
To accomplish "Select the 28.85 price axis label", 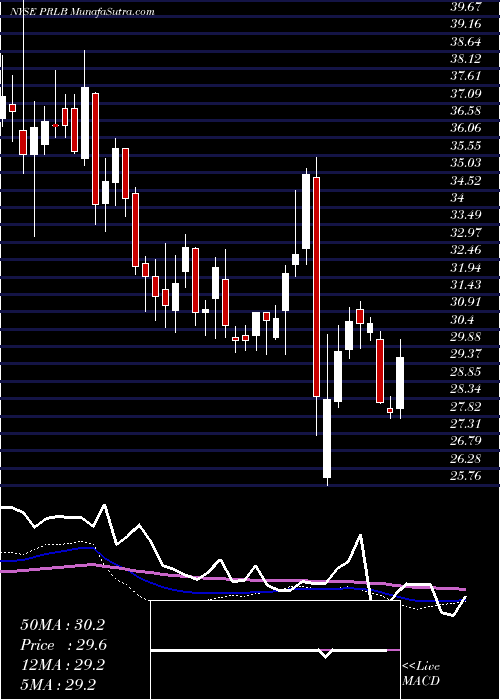I will click(466, 371).
